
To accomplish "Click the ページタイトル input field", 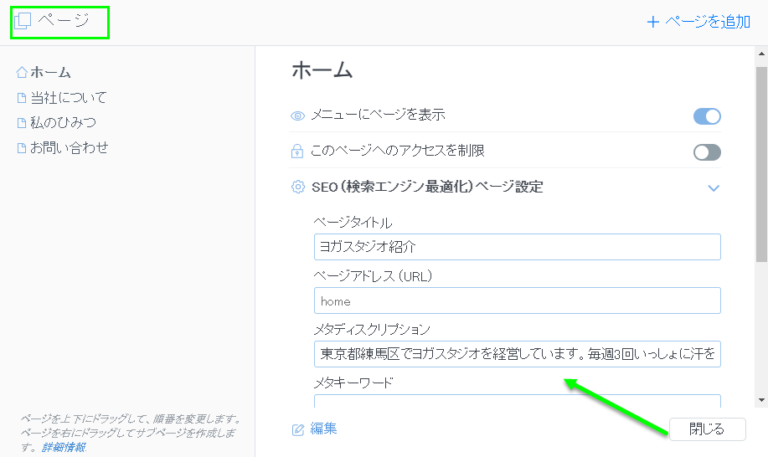I will (517, 247).
